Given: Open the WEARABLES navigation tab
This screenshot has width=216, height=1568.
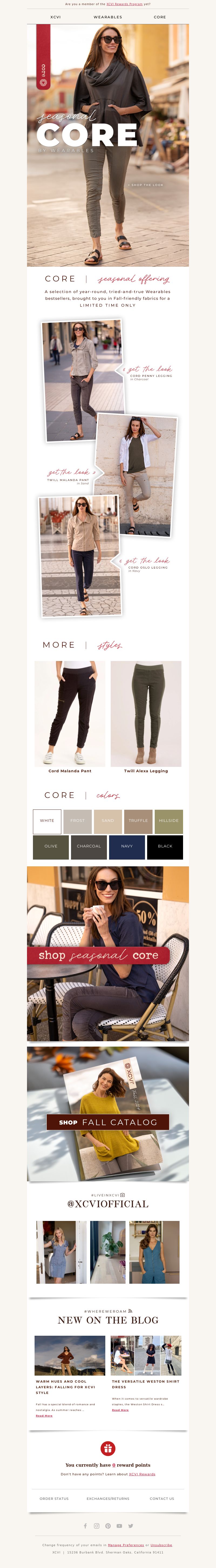Looking at the screenshot, I should click(108, 17).
